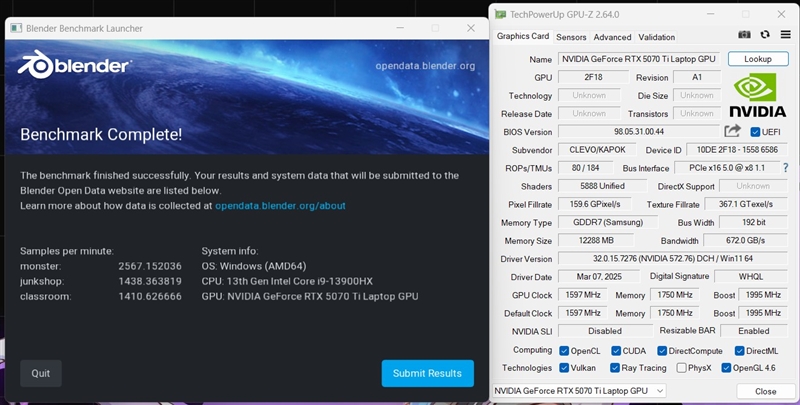The height and width of the screenshot is (405, 800).
Task: Click the GPU Name text field
Action: pyautogui.click(x=639, y=59)
